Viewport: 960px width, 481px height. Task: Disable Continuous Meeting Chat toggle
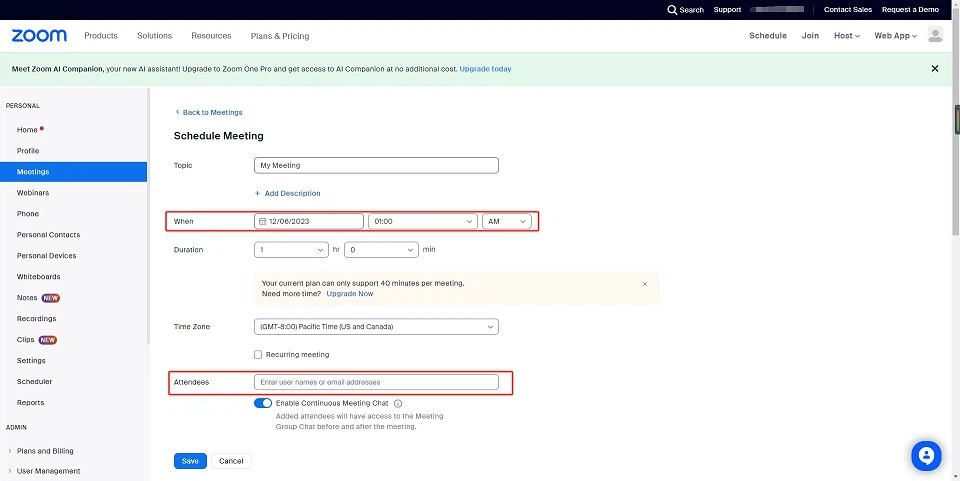(x=263, y=403)
